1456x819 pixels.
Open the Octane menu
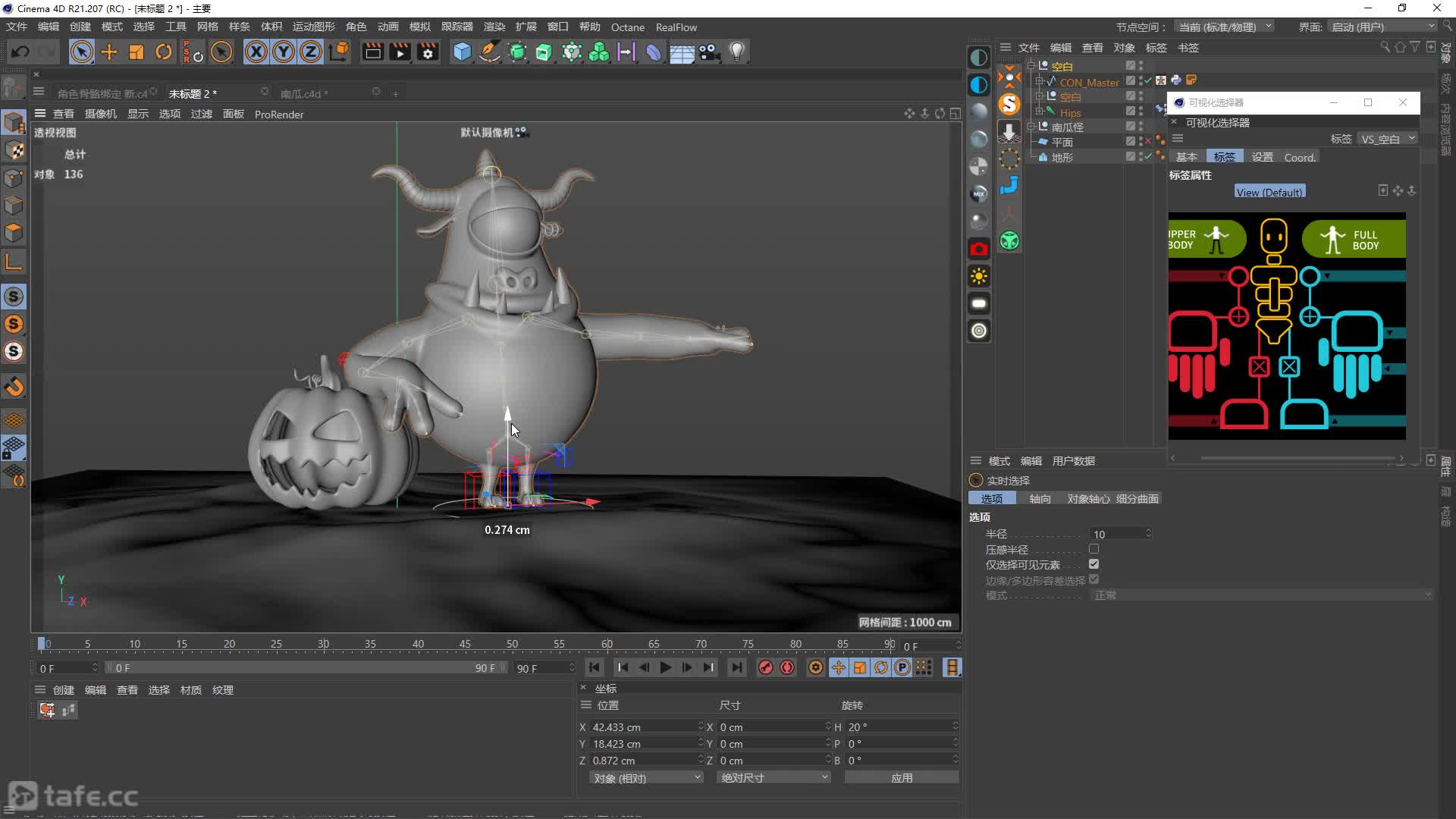pos(628,27)
